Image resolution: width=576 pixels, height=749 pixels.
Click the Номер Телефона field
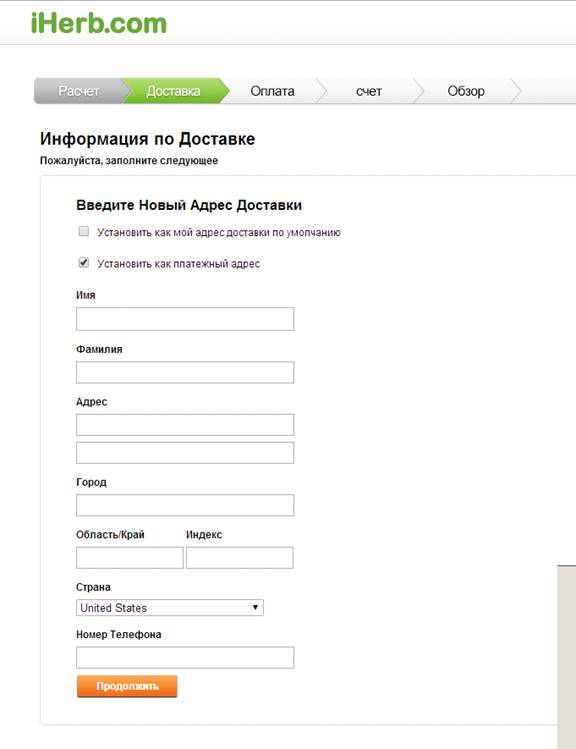(x=185, y=658)
